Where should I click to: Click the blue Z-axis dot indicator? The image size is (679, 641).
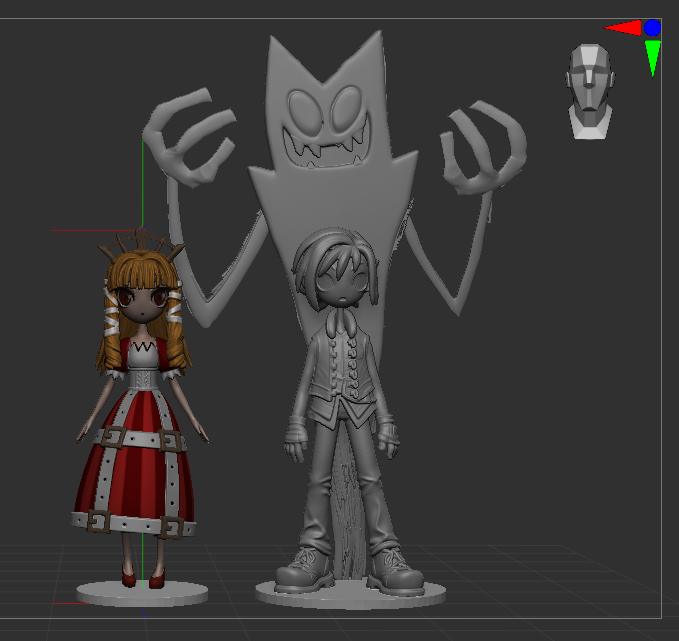coord(652,28)
